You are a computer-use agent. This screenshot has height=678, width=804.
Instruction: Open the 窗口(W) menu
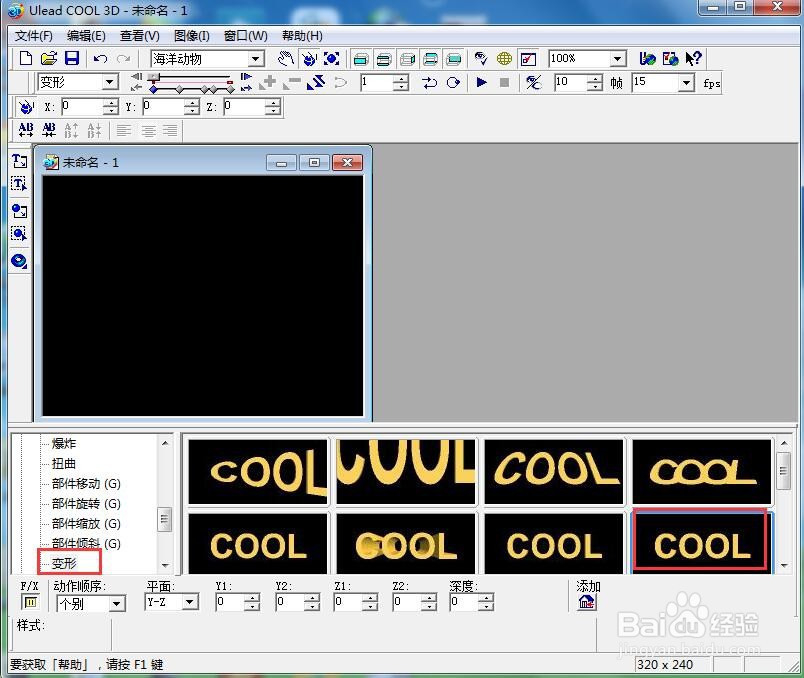pos(246,36)
